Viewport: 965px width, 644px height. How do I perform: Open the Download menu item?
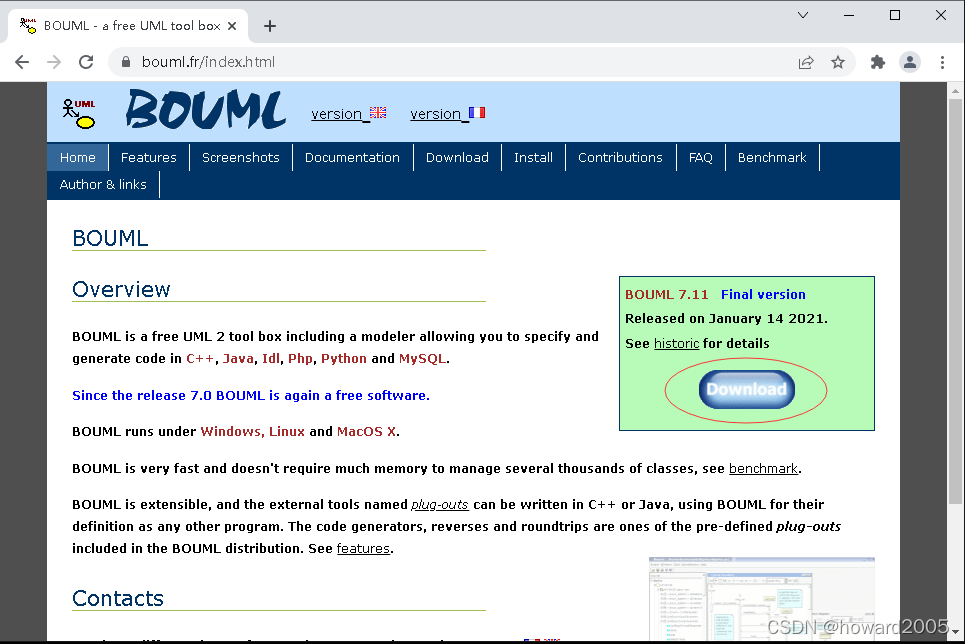(x=457, y=158)
